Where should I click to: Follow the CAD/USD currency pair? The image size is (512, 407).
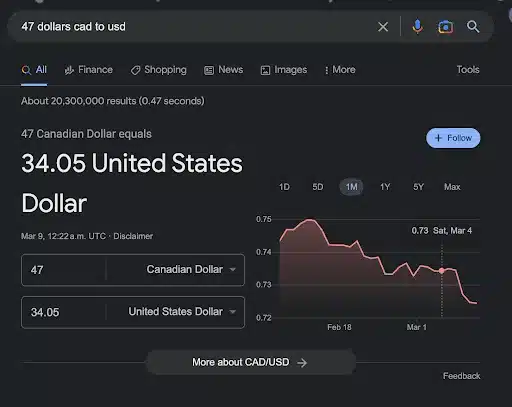point(453,138)
